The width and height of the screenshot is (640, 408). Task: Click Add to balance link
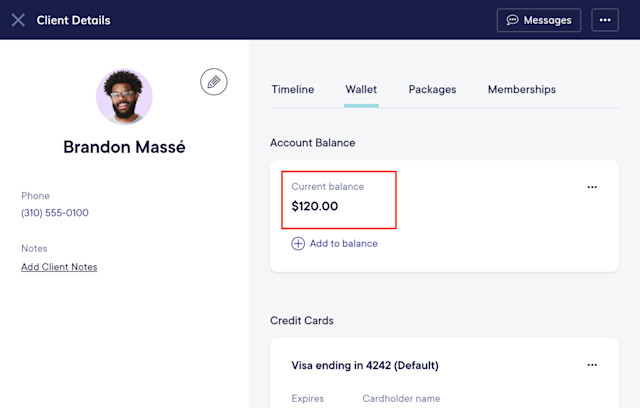[344, 244]
